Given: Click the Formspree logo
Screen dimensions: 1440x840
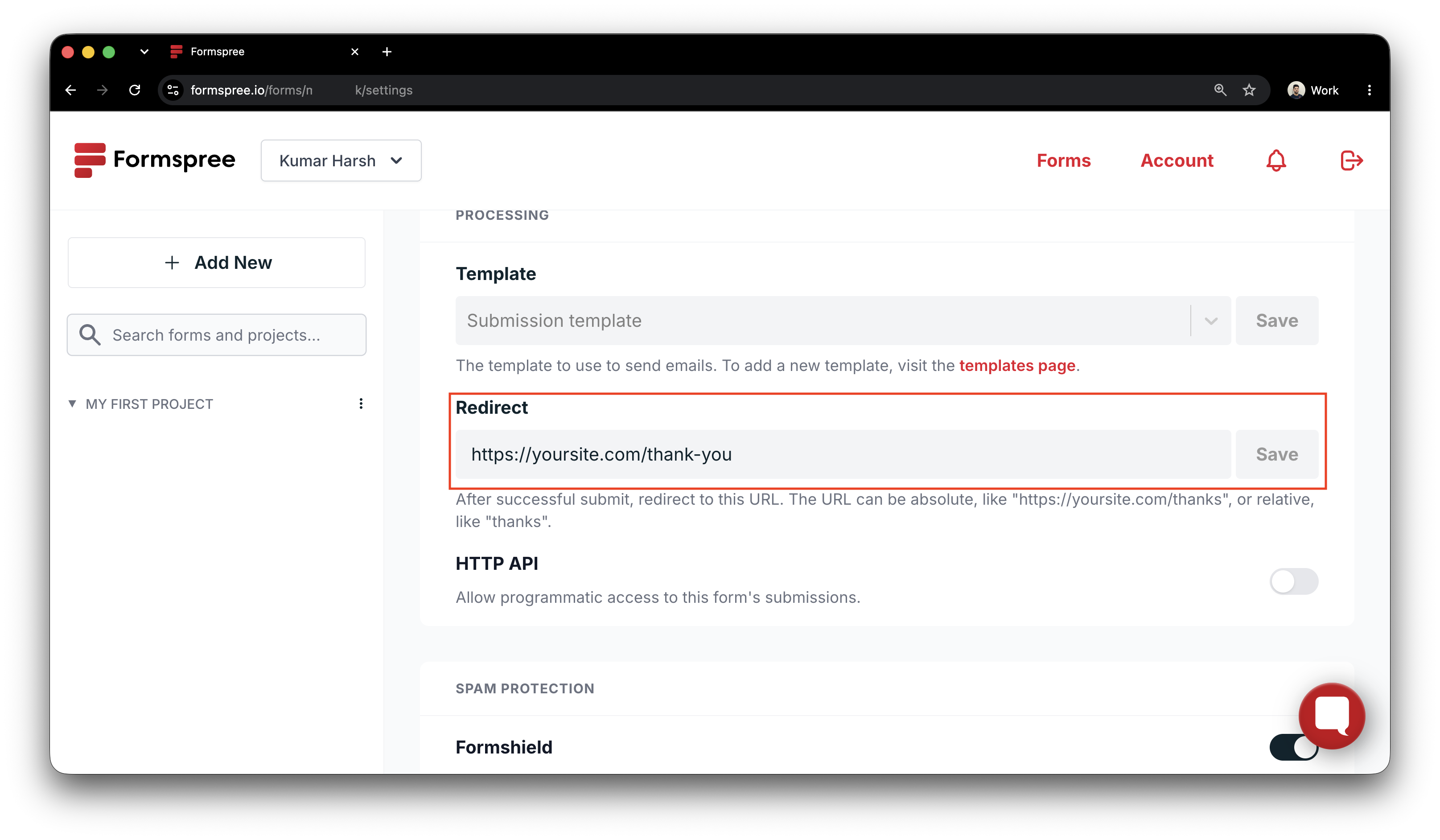Looking at the screenshot, I should (x=154, y=160).
